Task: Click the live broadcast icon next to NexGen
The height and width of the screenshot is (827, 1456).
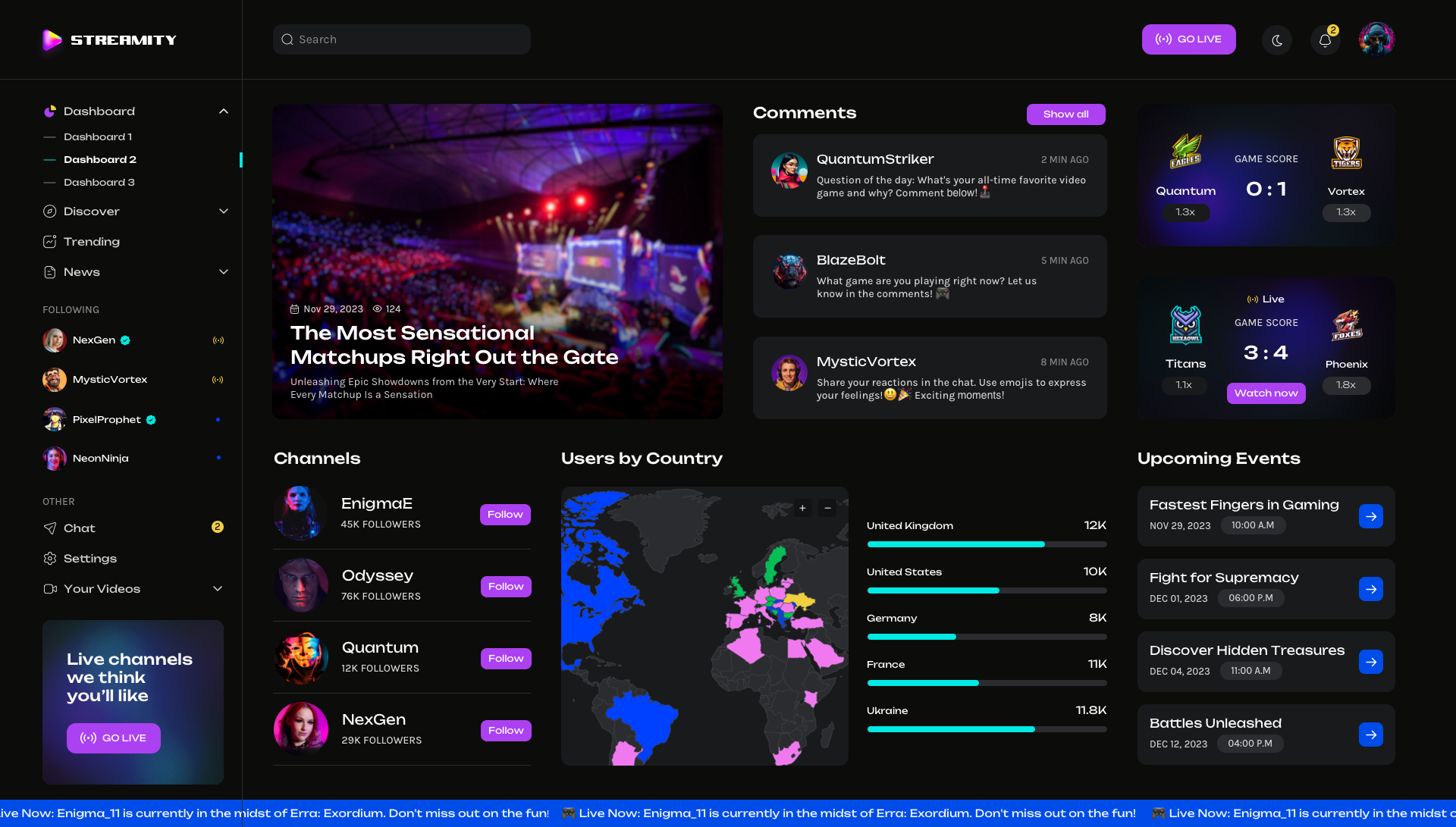Action: click(218, 340)
